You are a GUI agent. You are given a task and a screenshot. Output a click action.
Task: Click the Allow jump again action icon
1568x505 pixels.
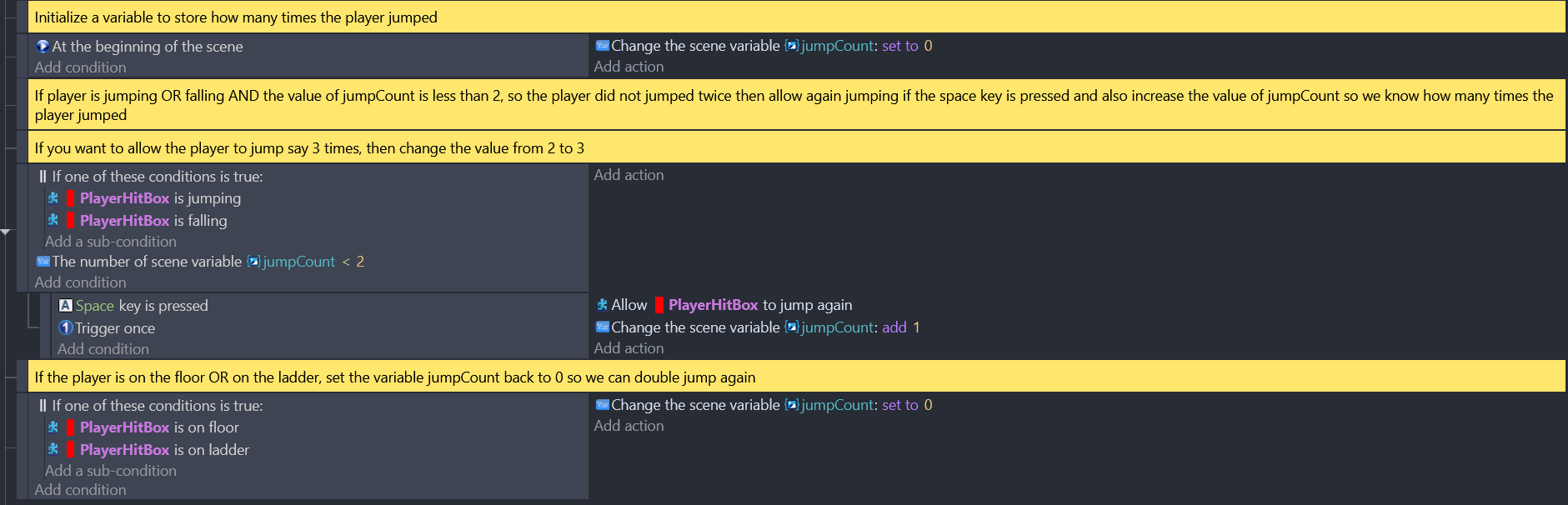pyautogui.click(x=602, y=305)
